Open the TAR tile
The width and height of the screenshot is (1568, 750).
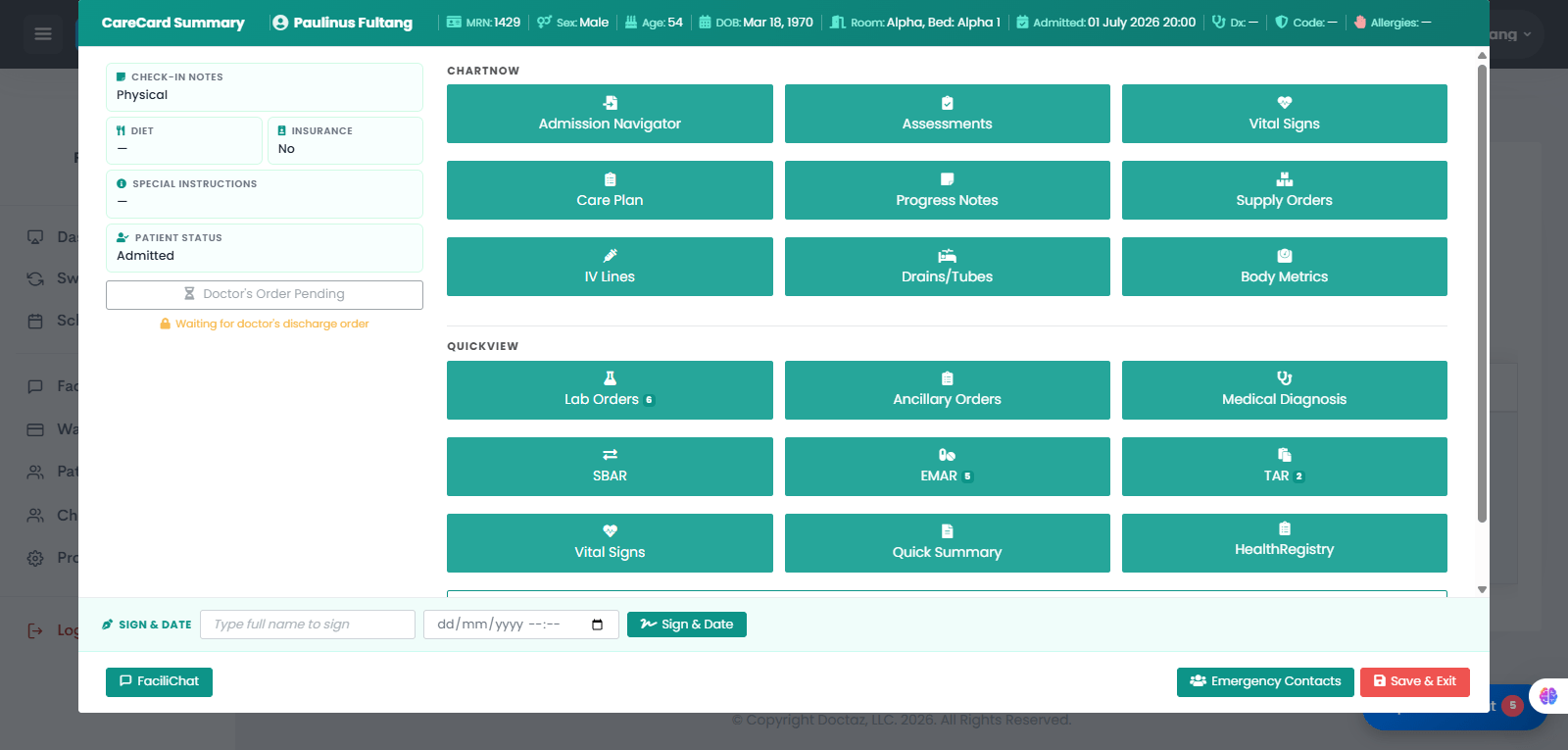click(1284, 467)
